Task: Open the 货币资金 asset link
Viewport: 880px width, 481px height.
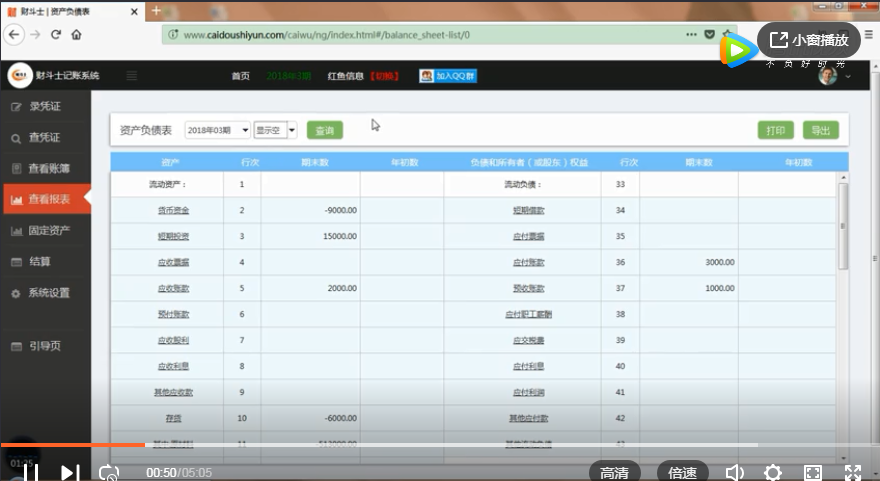Action: [173, 210]
